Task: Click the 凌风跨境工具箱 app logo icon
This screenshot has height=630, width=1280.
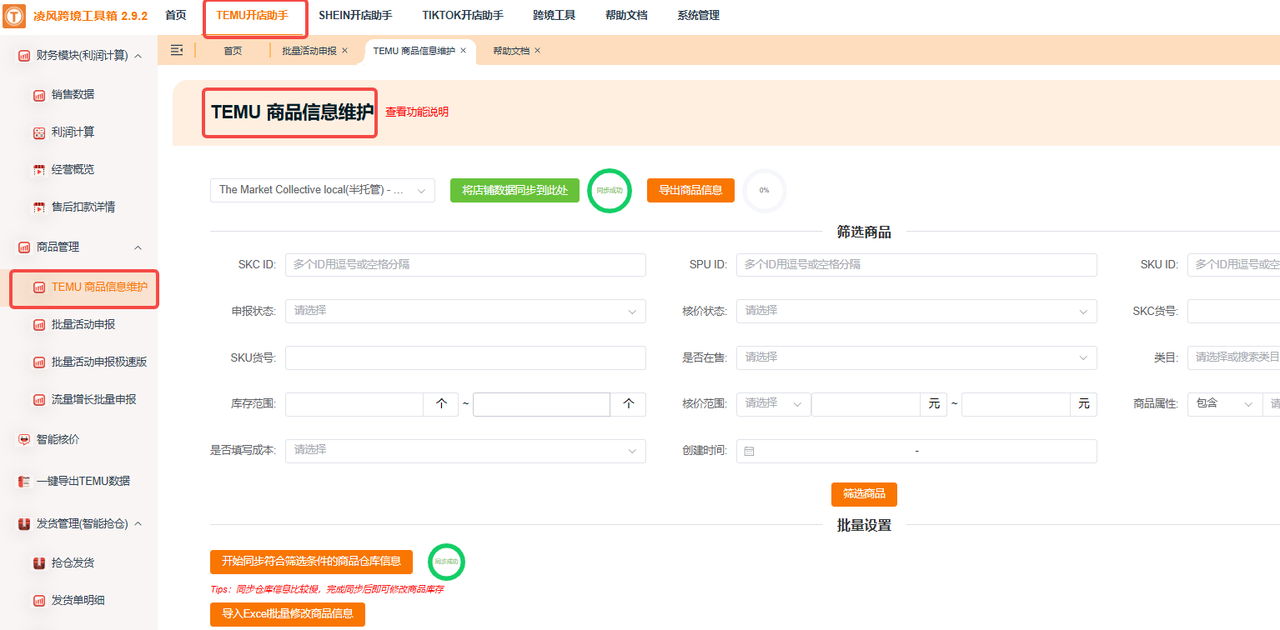Action: click(14, 15)
